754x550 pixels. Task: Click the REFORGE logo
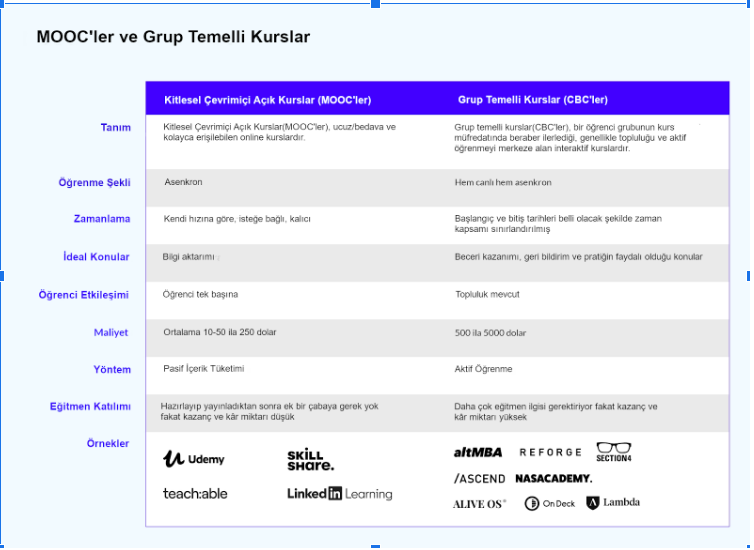pyautogui.click(x=551, y=452)
